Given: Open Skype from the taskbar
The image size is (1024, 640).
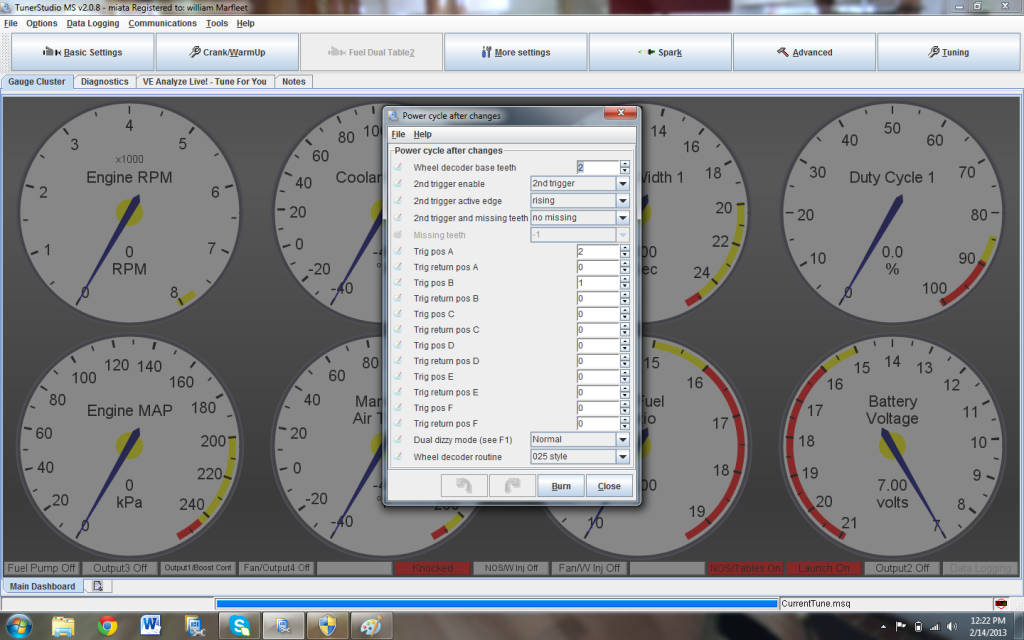Looking at the screenshot, I should click(x=239, y=626).
